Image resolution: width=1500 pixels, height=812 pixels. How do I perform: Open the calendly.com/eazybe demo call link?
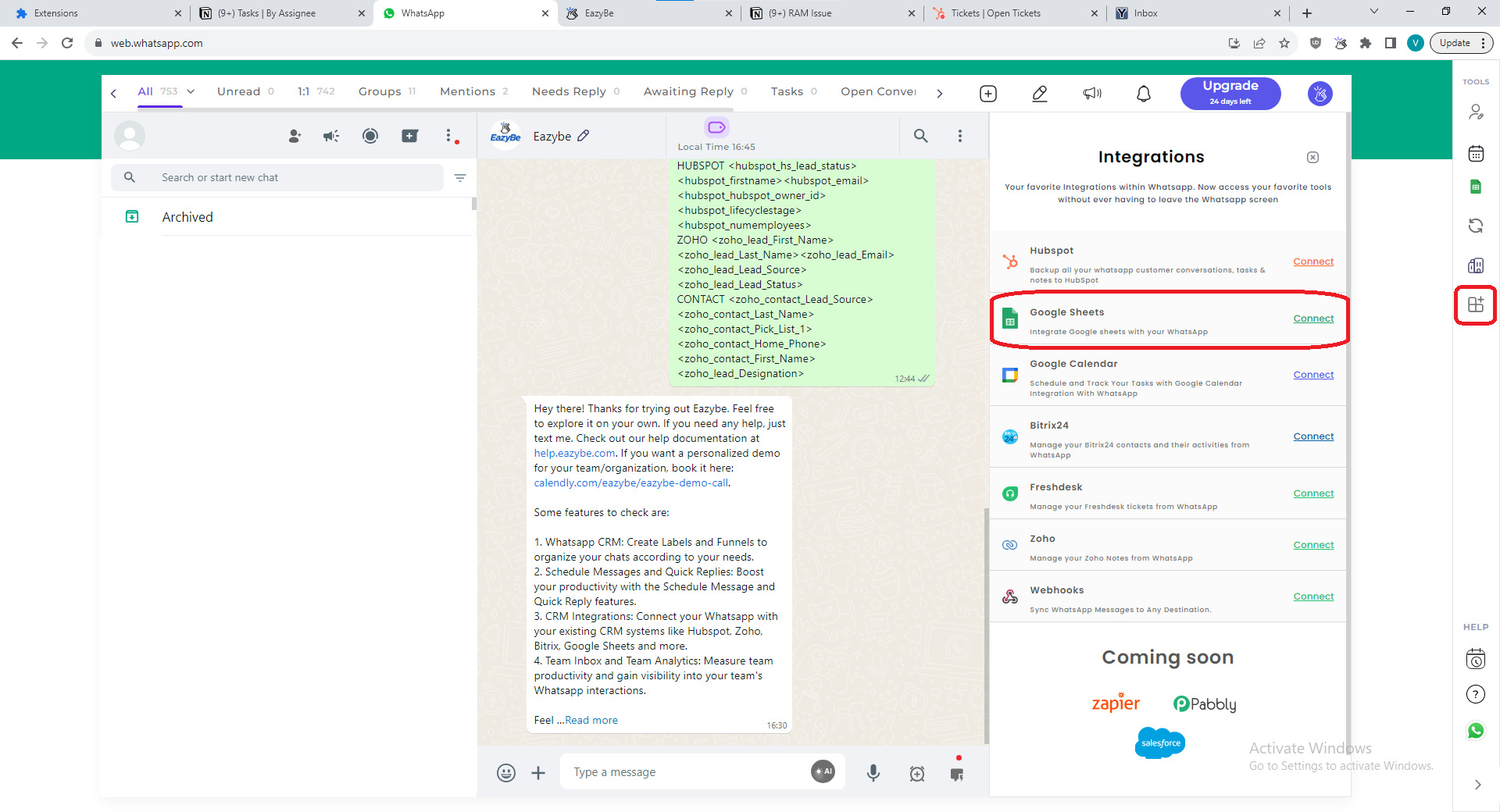631,483
